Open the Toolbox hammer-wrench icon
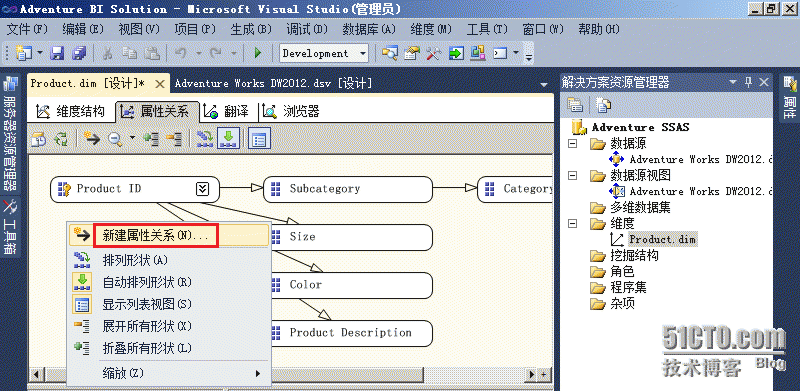Viewport: 800px width, 391px height. tap(433, 53)
